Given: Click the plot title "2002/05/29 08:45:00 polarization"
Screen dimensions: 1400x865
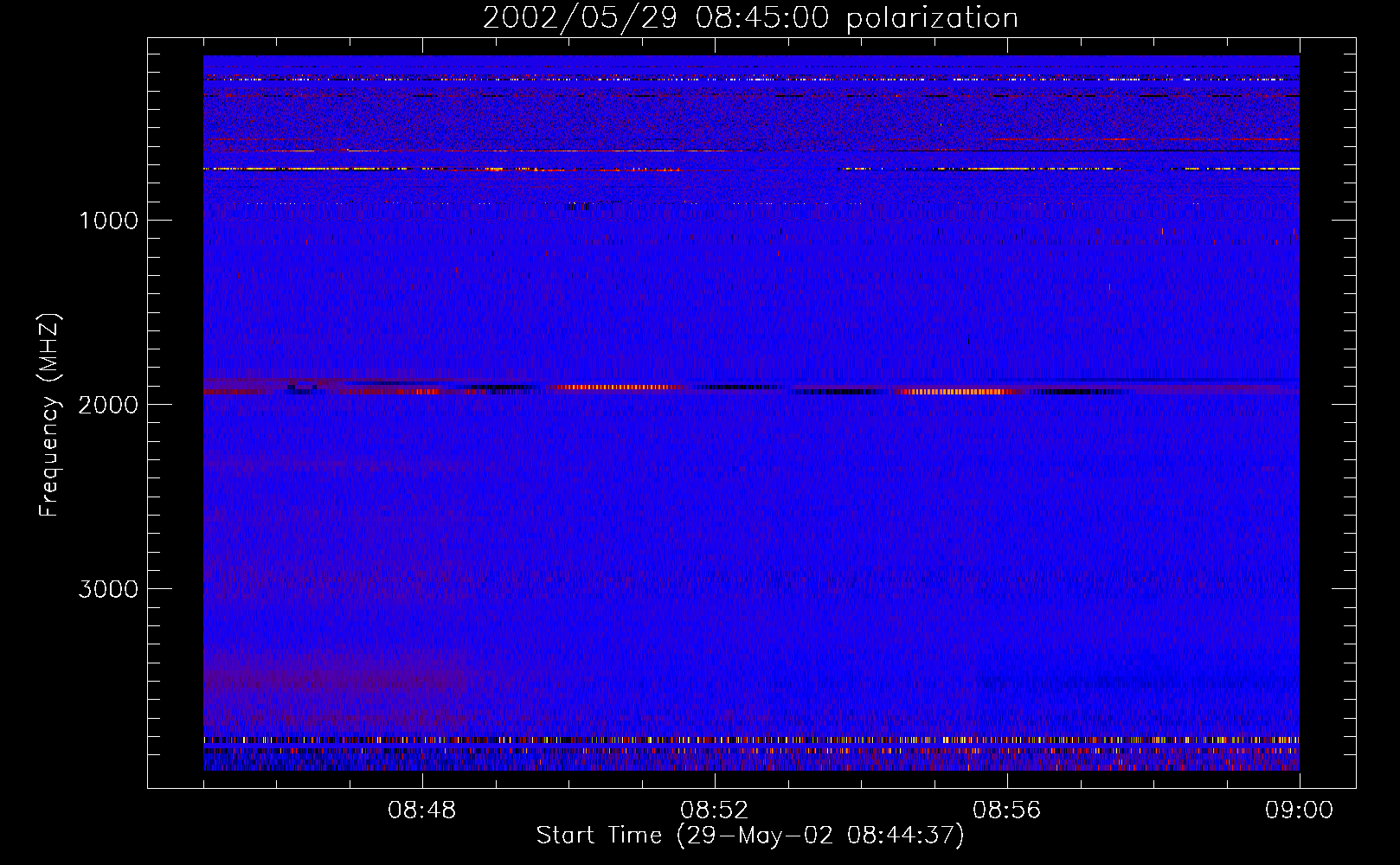Looking at the screenshot, I should pyautogui.click(x=750, y=18).
